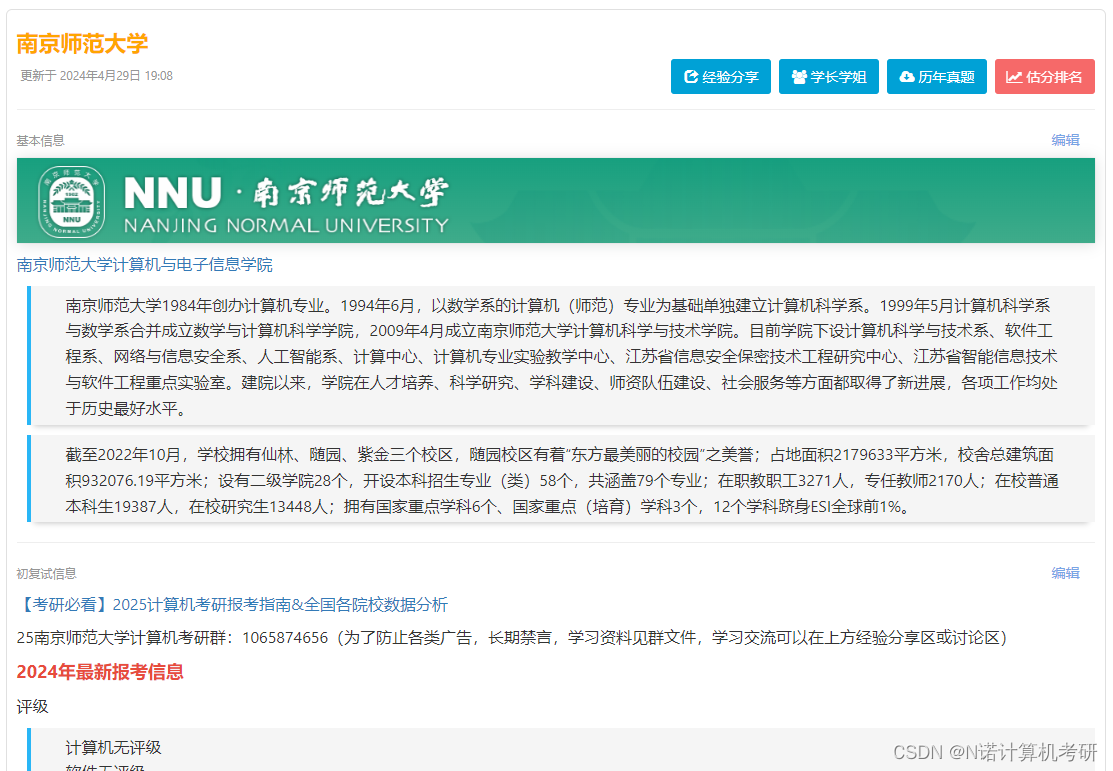Click the 南京师范大学 page title
The width and height of the screenshot is (1113, 771).
82,43
